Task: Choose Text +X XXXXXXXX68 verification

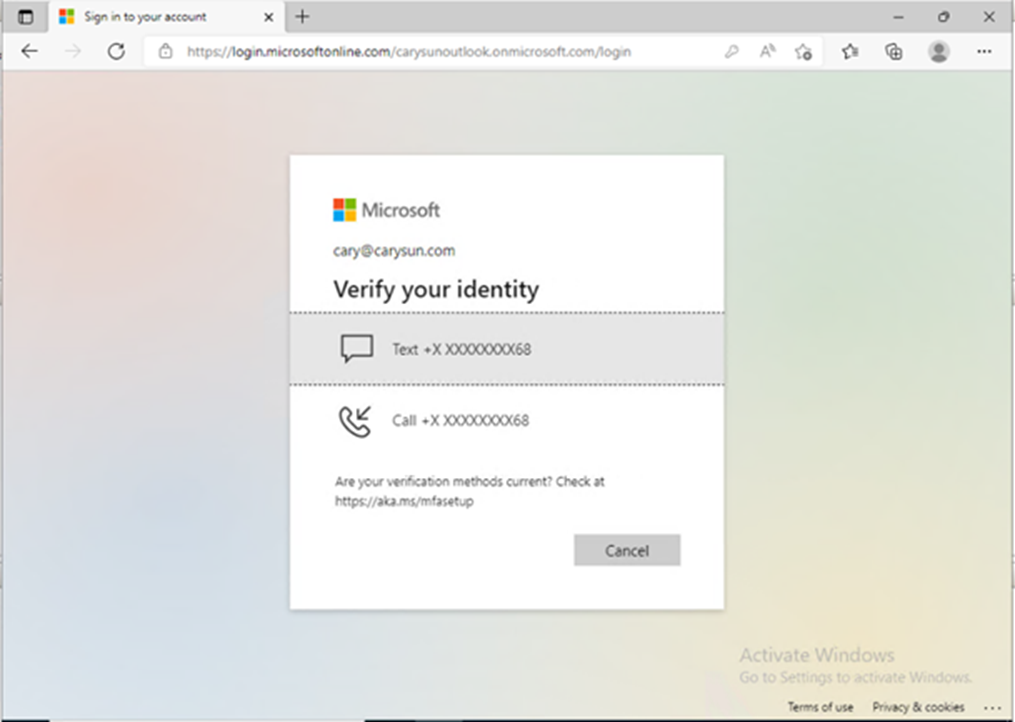Action: click(x=507, y=349)
